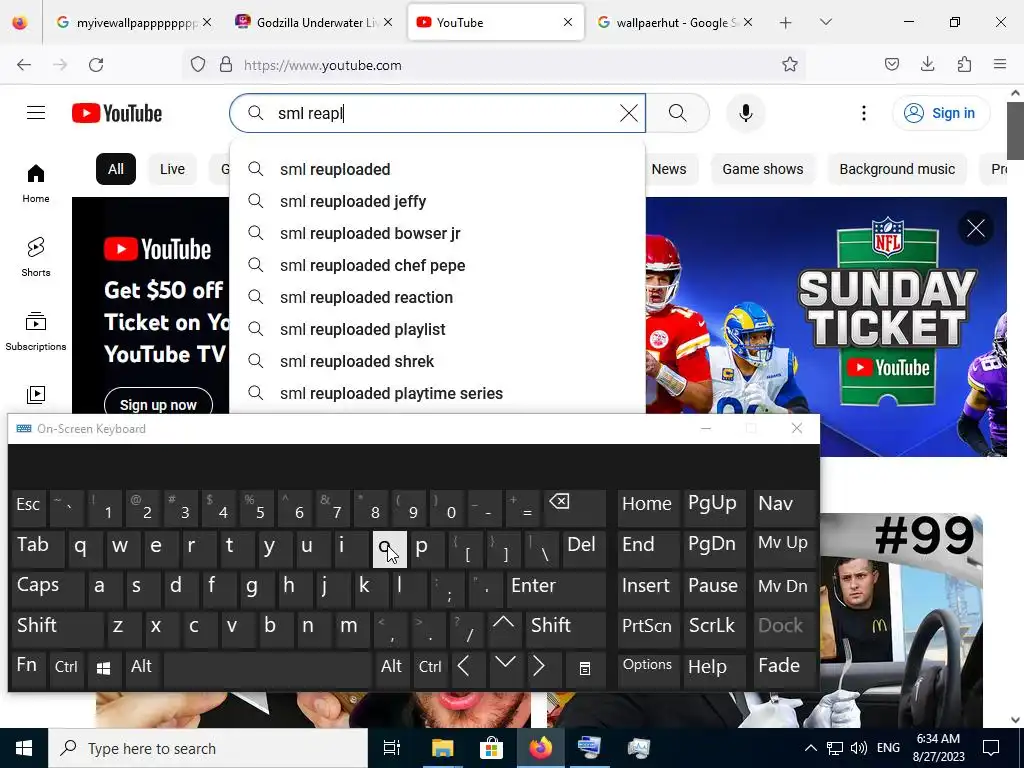Go back to the previous page
Image resolution: width=1024 pixels, height=768 pixels.
tap(24, 65)
